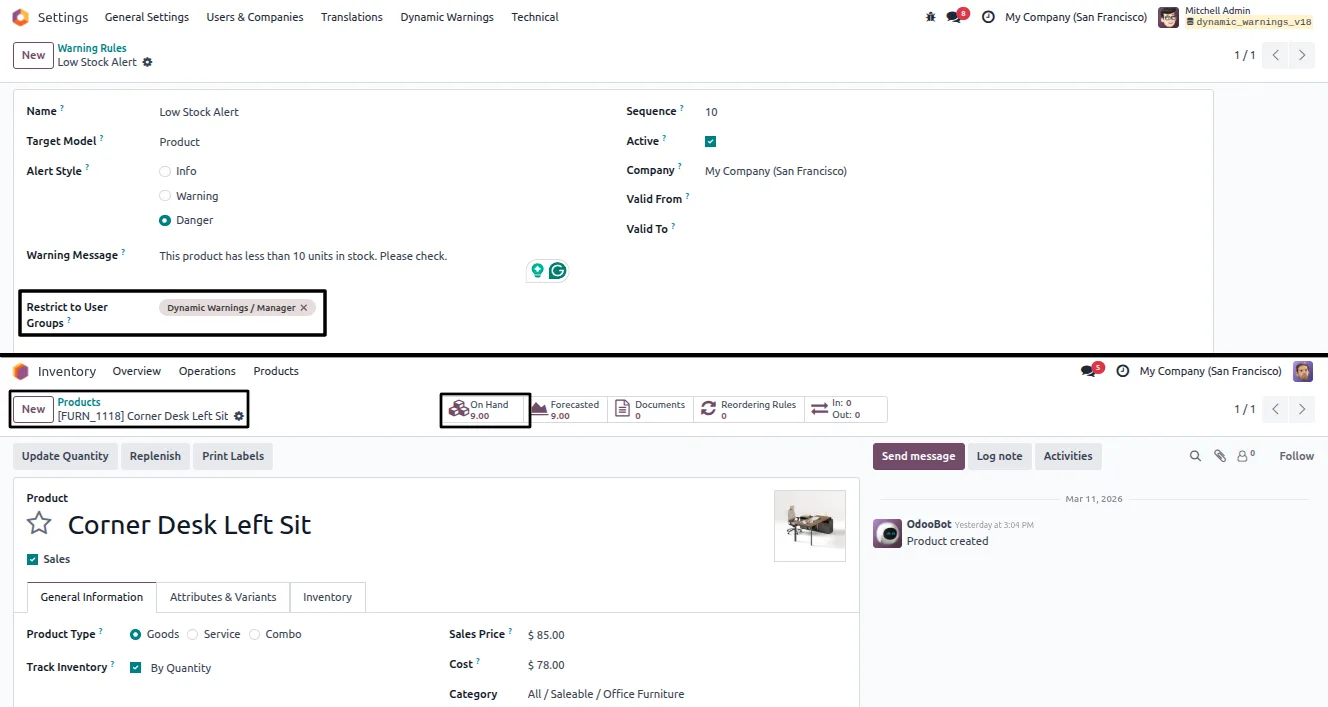Click Print Labels button
The image size is (1328, 707).
coord(233,456)
